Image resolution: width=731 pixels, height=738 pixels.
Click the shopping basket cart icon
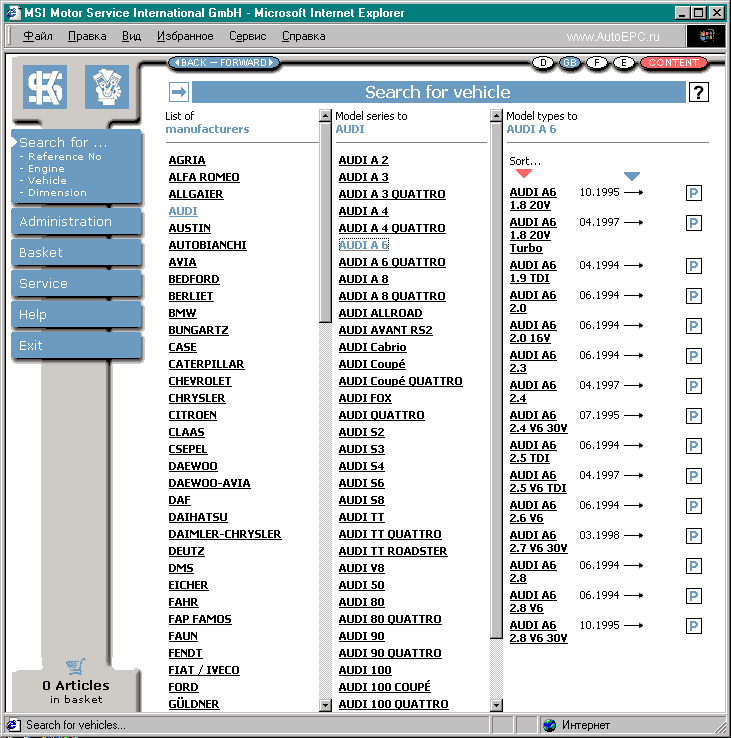(x=75, y=666)
